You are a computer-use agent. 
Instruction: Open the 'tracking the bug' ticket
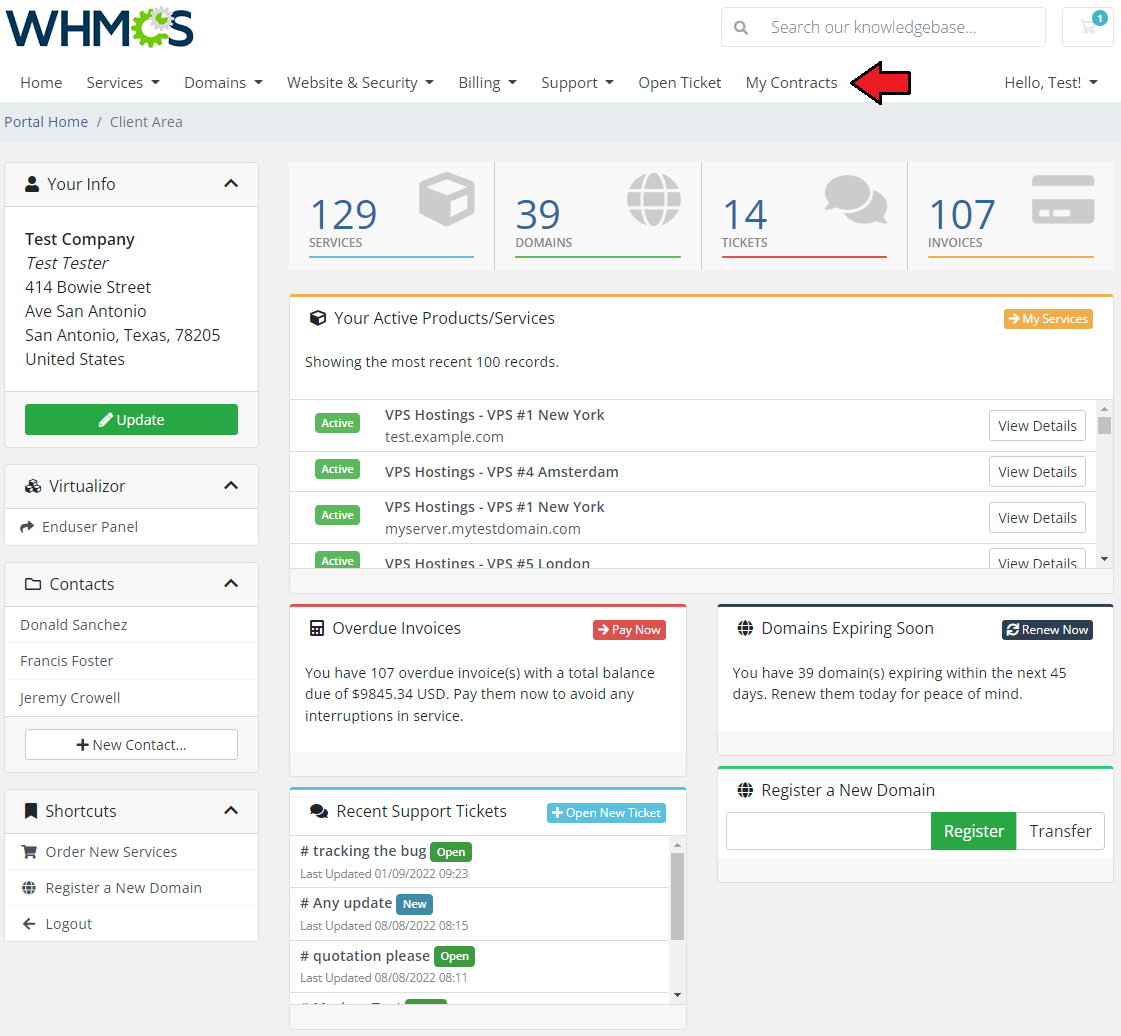363,851
